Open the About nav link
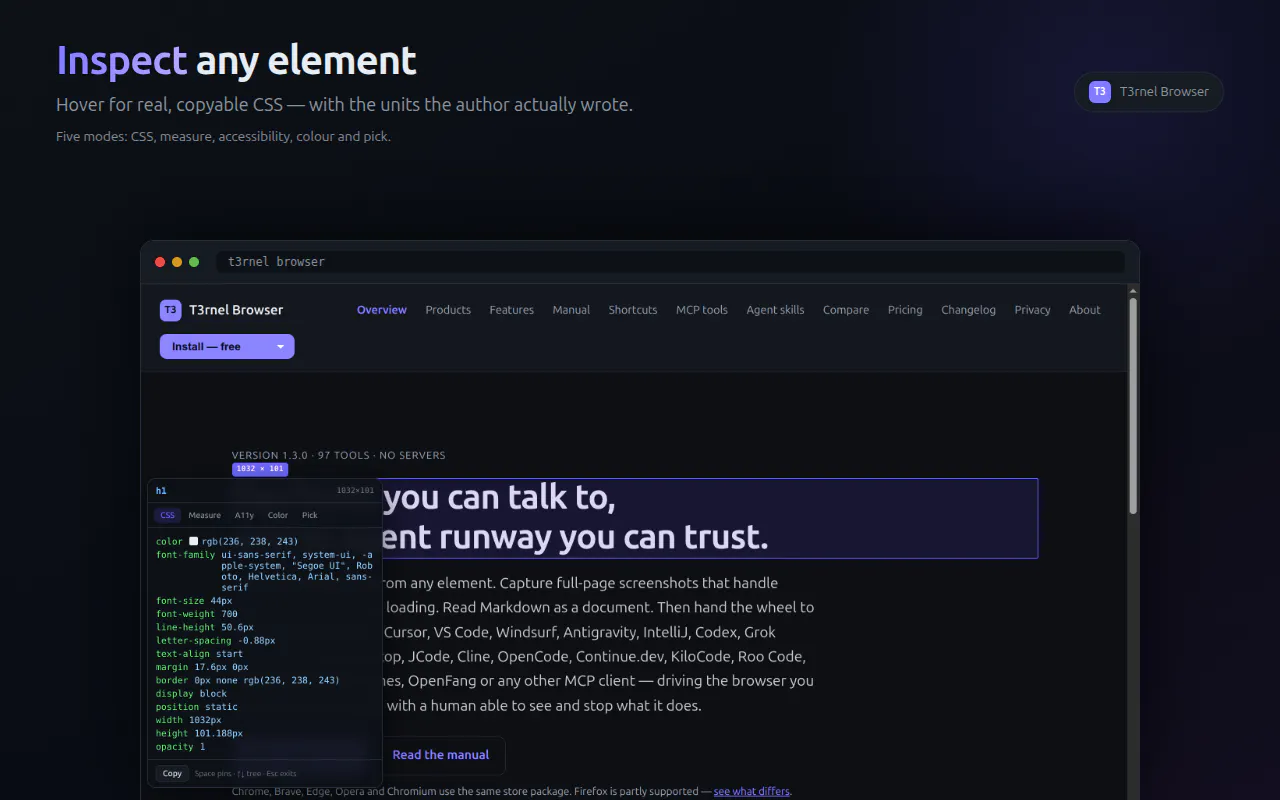1280x800 pixels. tap(1085, 310)
